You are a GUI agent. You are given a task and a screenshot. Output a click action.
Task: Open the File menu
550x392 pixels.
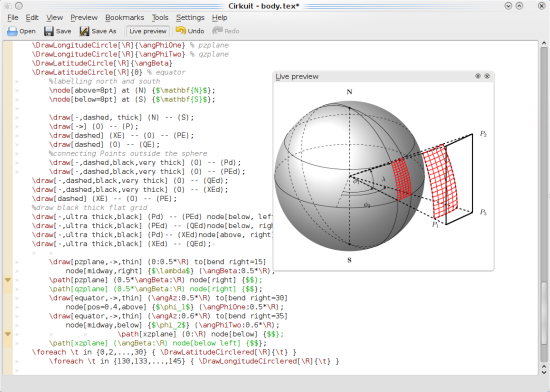tap(13, 18)
